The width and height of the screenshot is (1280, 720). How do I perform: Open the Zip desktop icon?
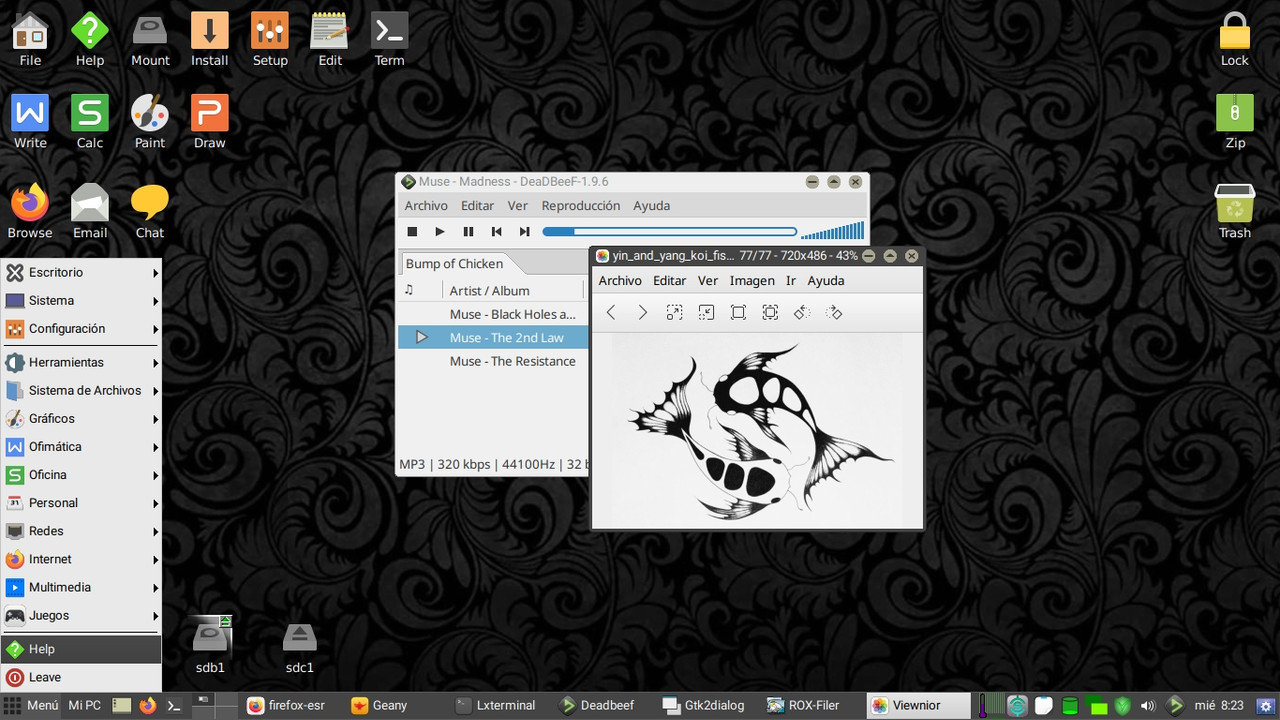point(1235,121)
